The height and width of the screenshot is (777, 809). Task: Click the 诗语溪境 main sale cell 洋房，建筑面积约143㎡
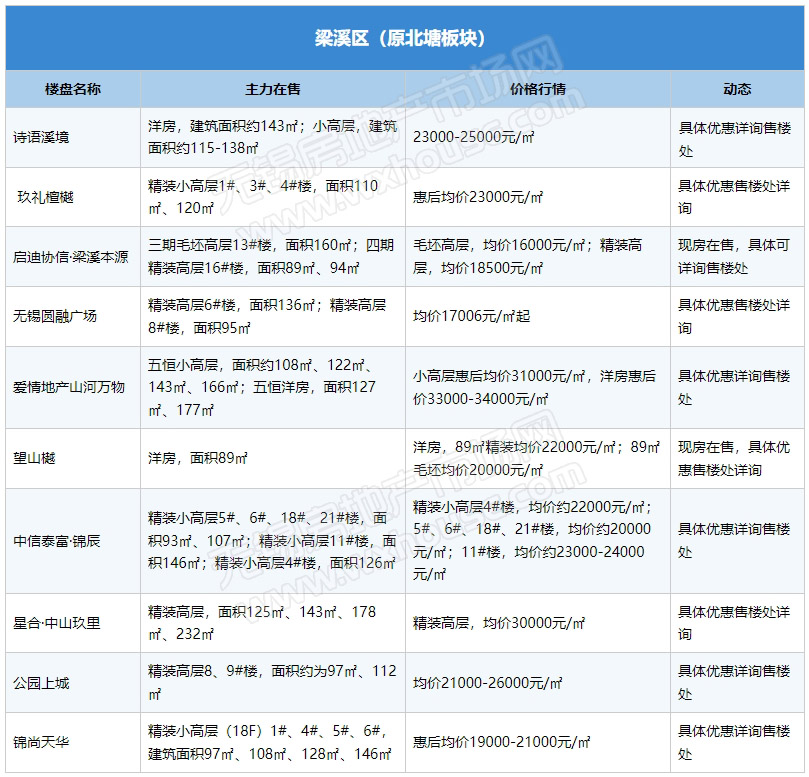272,137
